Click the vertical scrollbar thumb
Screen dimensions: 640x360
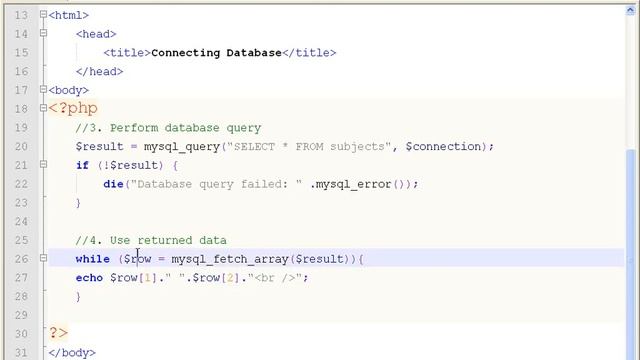pos(631,253)
